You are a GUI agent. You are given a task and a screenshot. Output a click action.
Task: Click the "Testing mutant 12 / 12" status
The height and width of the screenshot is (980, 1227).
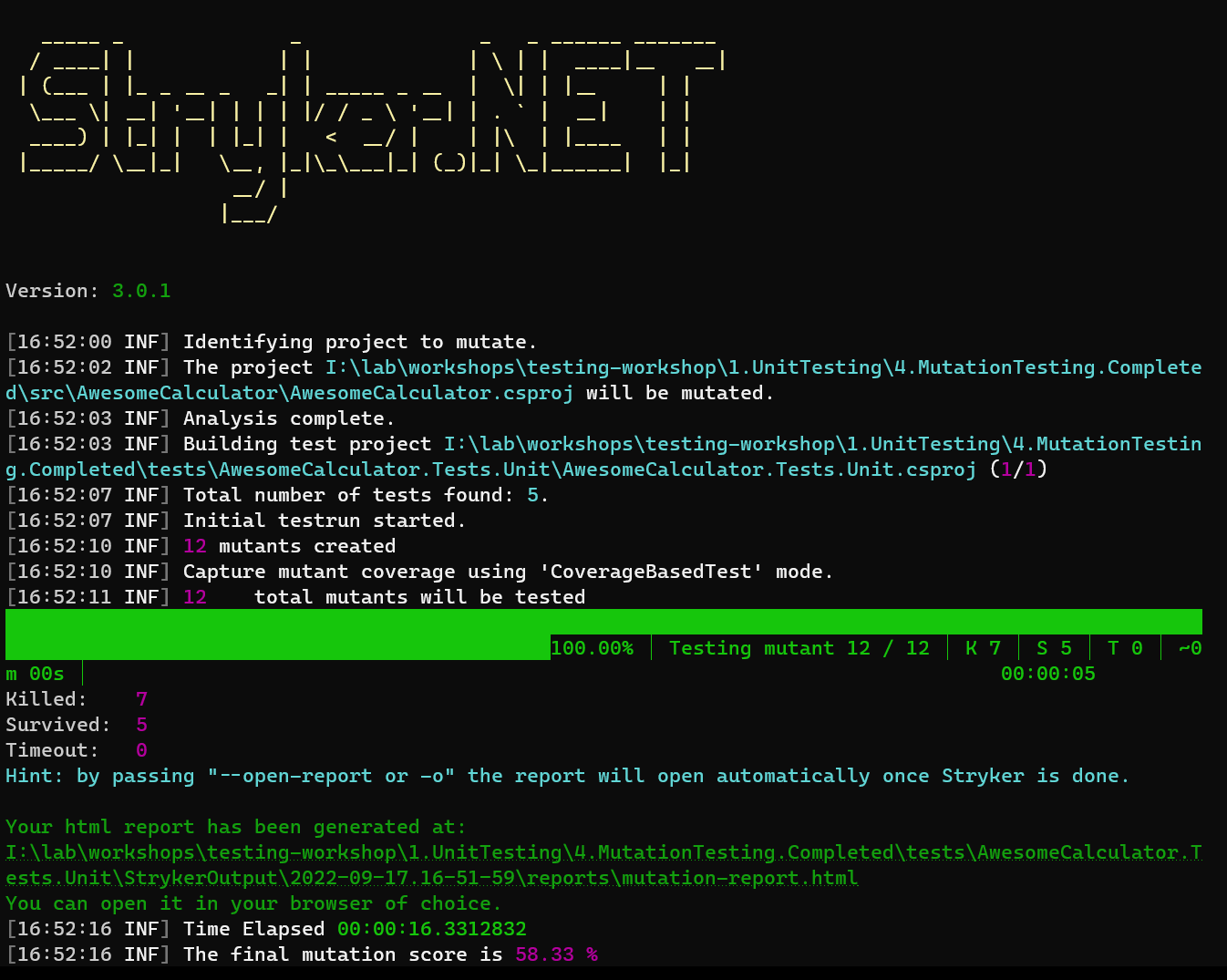(799, 648)
